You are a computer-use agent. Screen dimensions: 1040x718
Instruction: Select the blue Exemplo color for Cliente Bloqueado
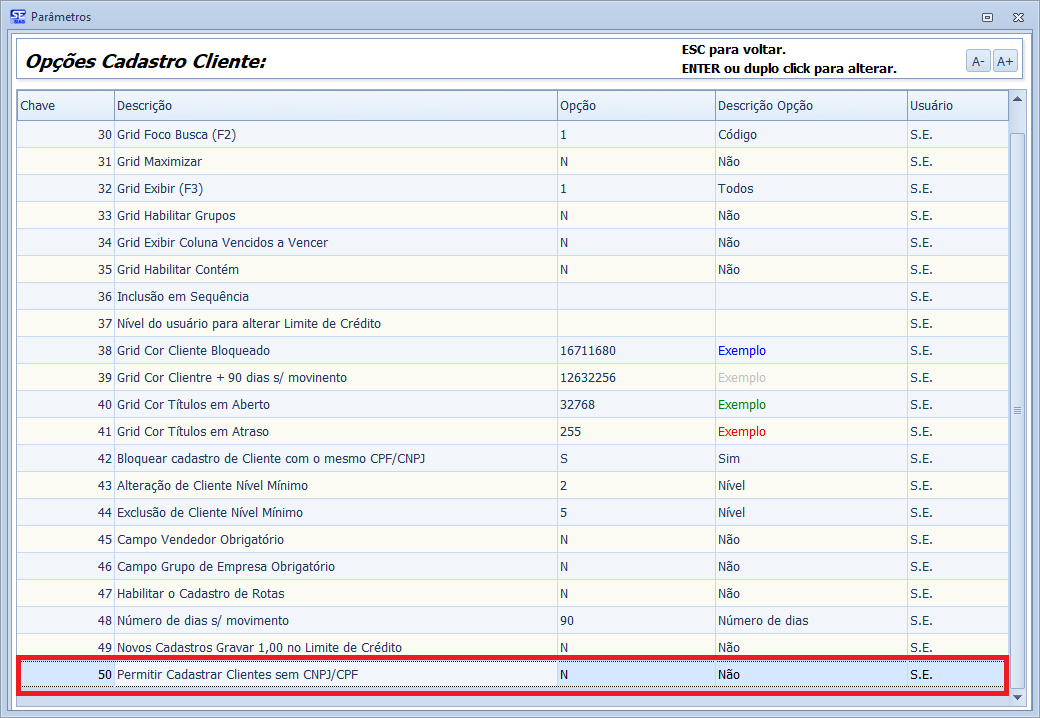point(742,351)
